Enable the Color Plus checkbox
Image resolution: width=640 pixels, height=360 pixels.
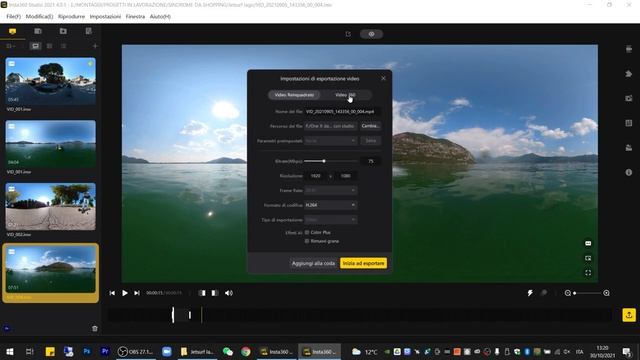coord(307,232)
